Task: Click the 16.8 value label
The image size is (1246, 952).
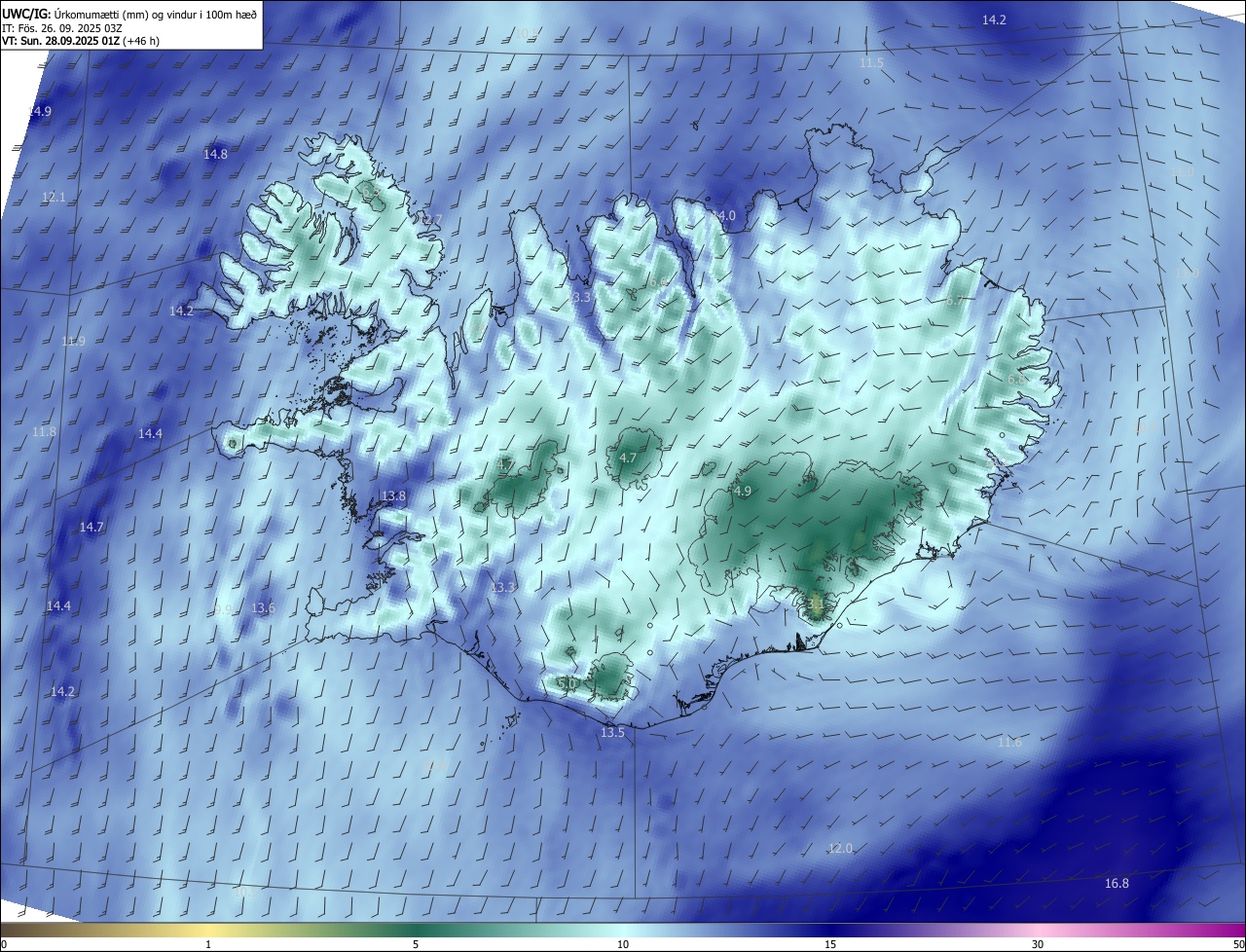Action: click(1117, 883)
